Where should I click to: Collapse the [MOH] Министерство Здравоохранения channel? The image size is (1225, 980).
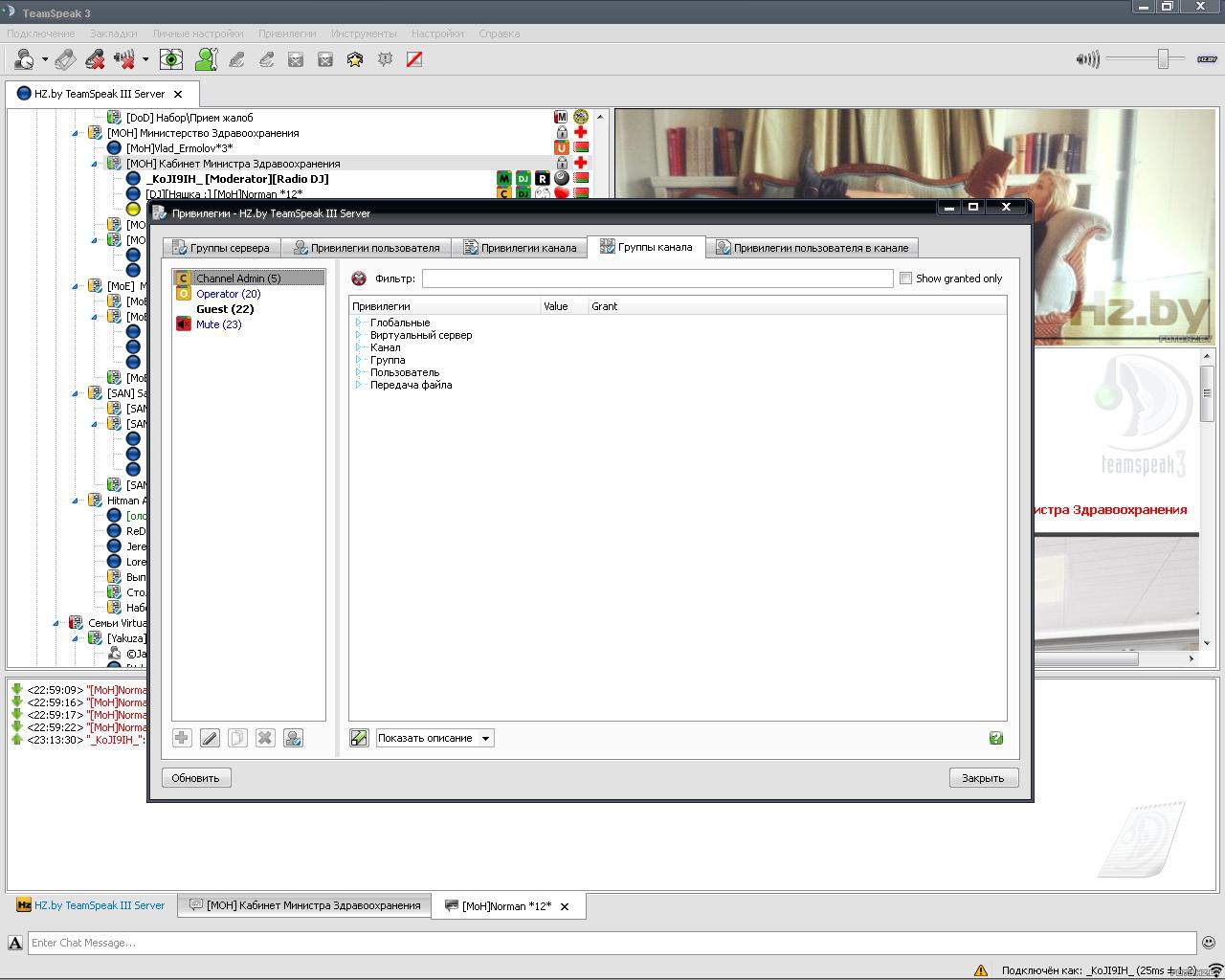pyautogui.click(x=76, y=133)
